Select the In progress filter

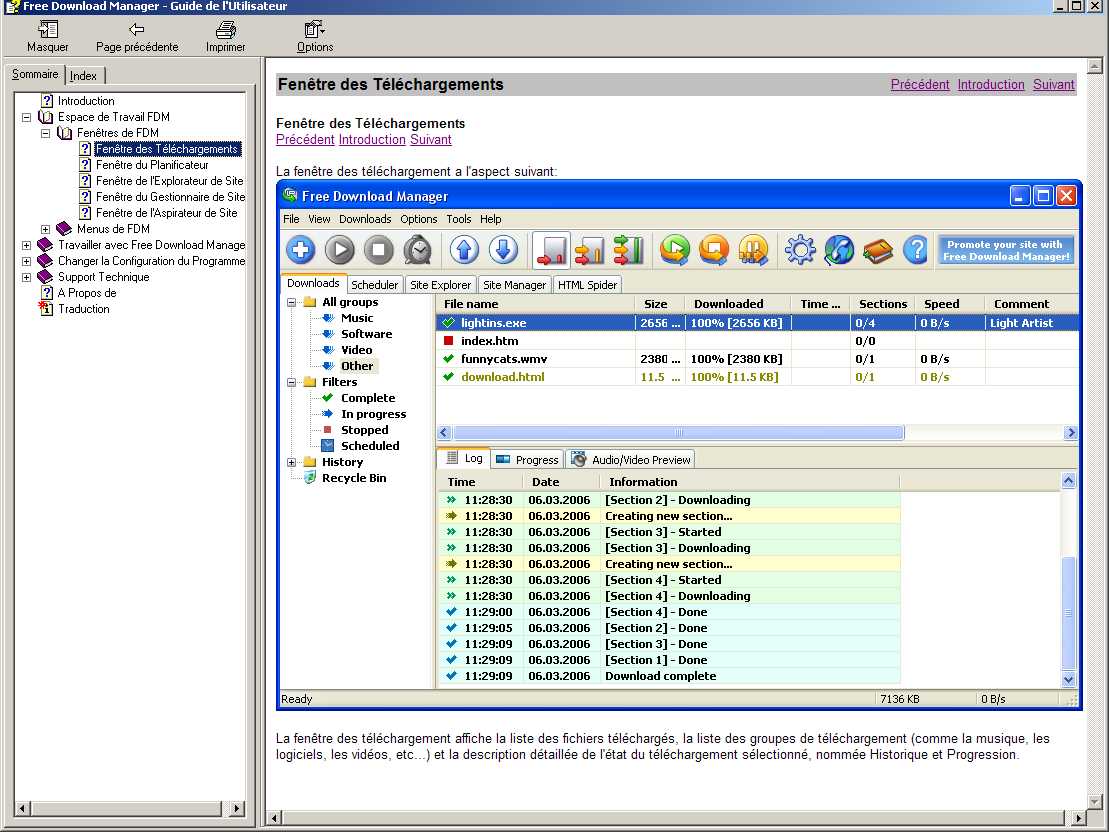(373, 415)
